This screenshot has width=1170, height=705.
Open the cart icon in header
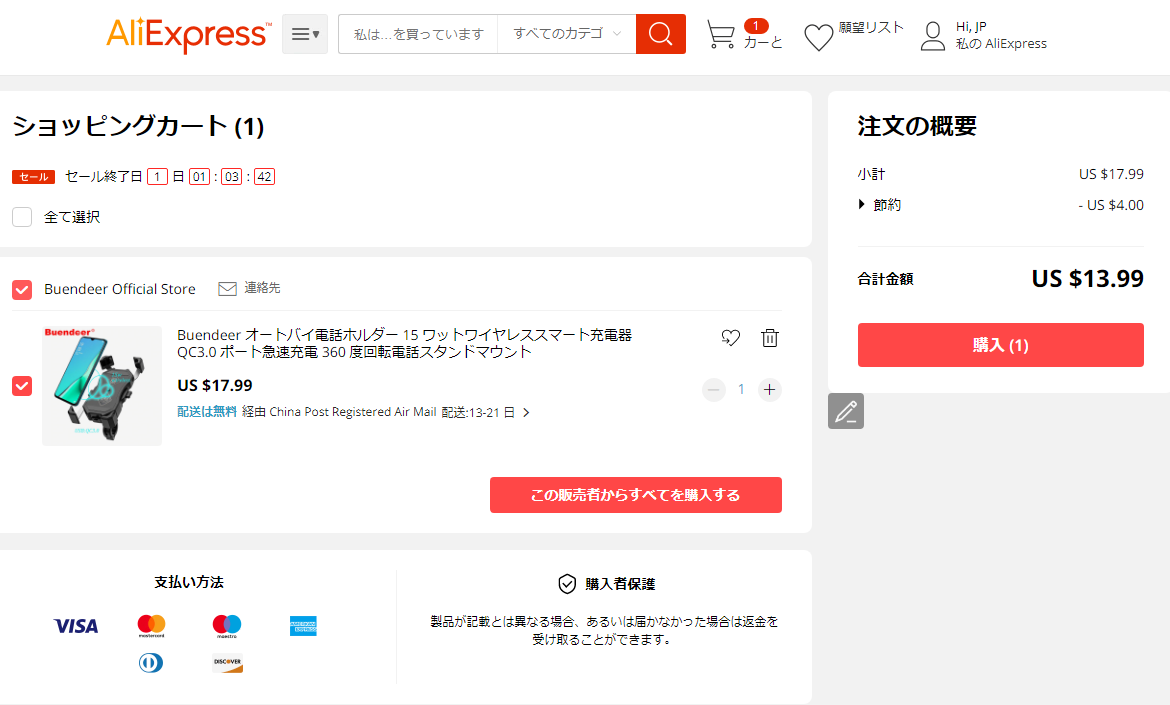pyautogui.click(x=721, y=35)
